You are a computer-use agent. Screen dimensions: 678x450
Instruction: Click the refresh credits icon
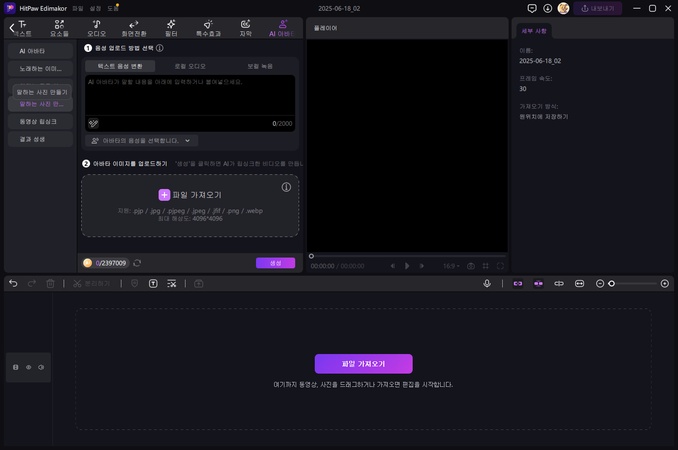137,263
